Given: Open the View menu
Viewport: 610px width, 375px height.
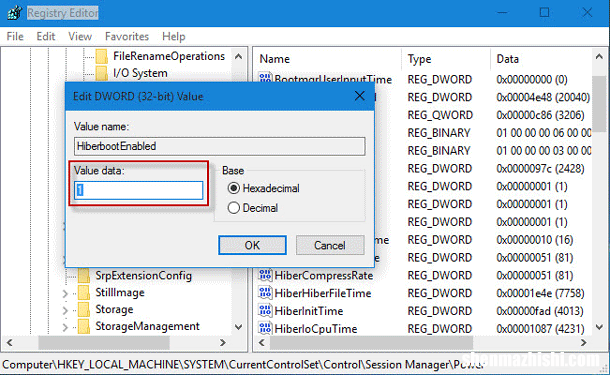Looking at the screenshot, I should tap(80, 37).
